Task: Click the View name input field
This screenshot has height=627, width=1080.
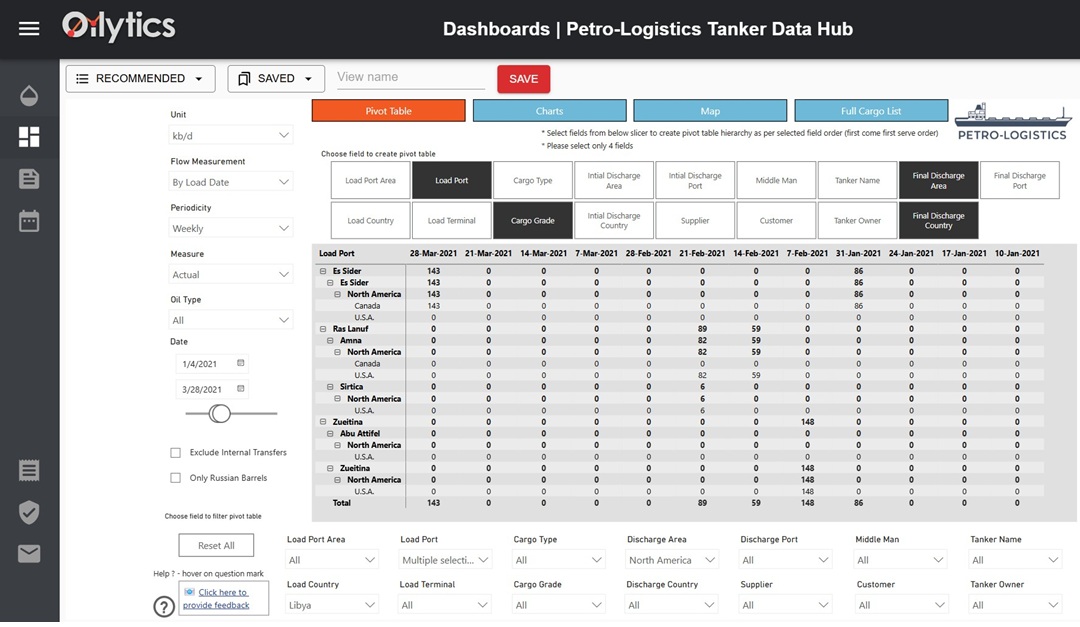Action: coord(410,76)
